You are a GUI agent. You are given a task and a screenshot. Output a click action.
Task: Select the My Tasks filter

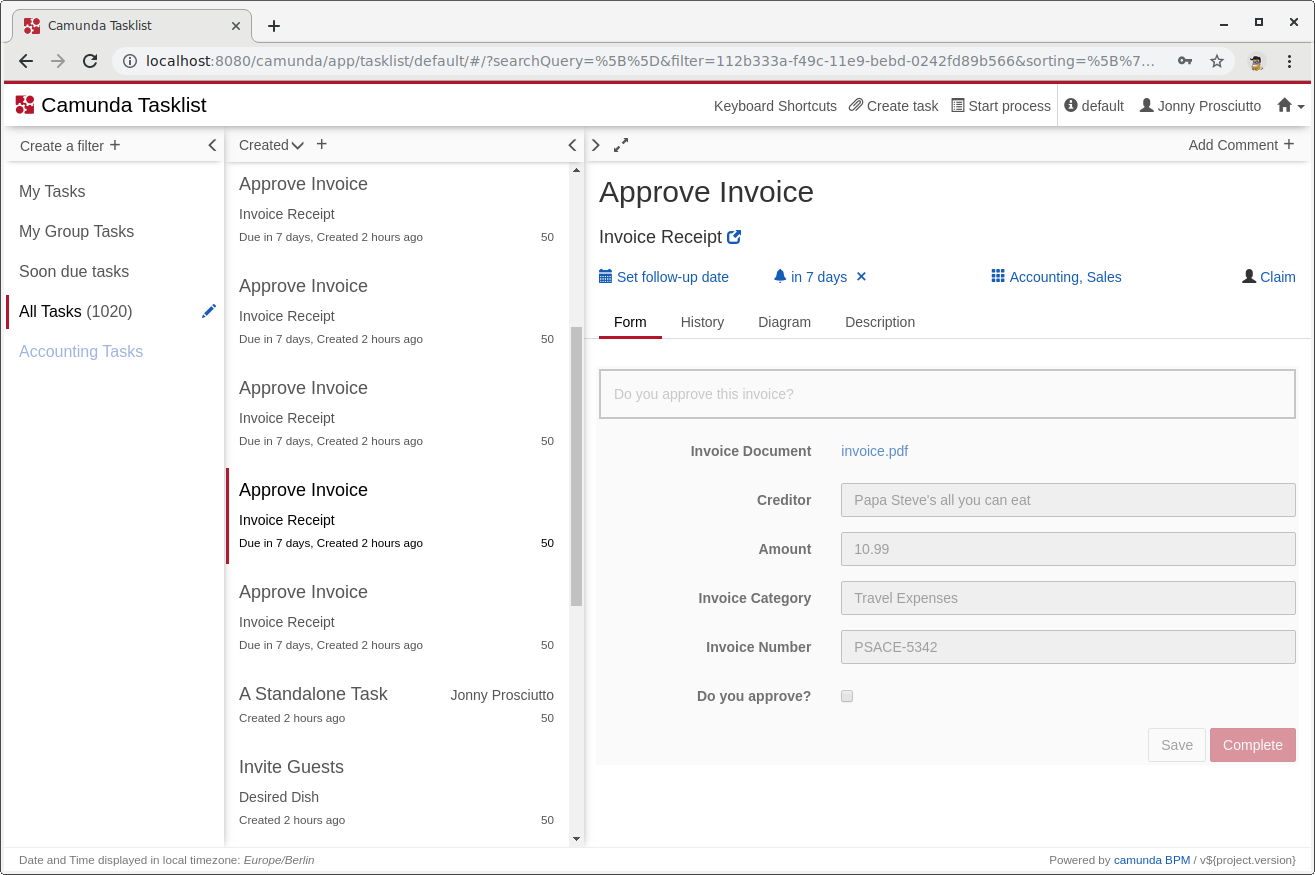(x=52, y=191)
